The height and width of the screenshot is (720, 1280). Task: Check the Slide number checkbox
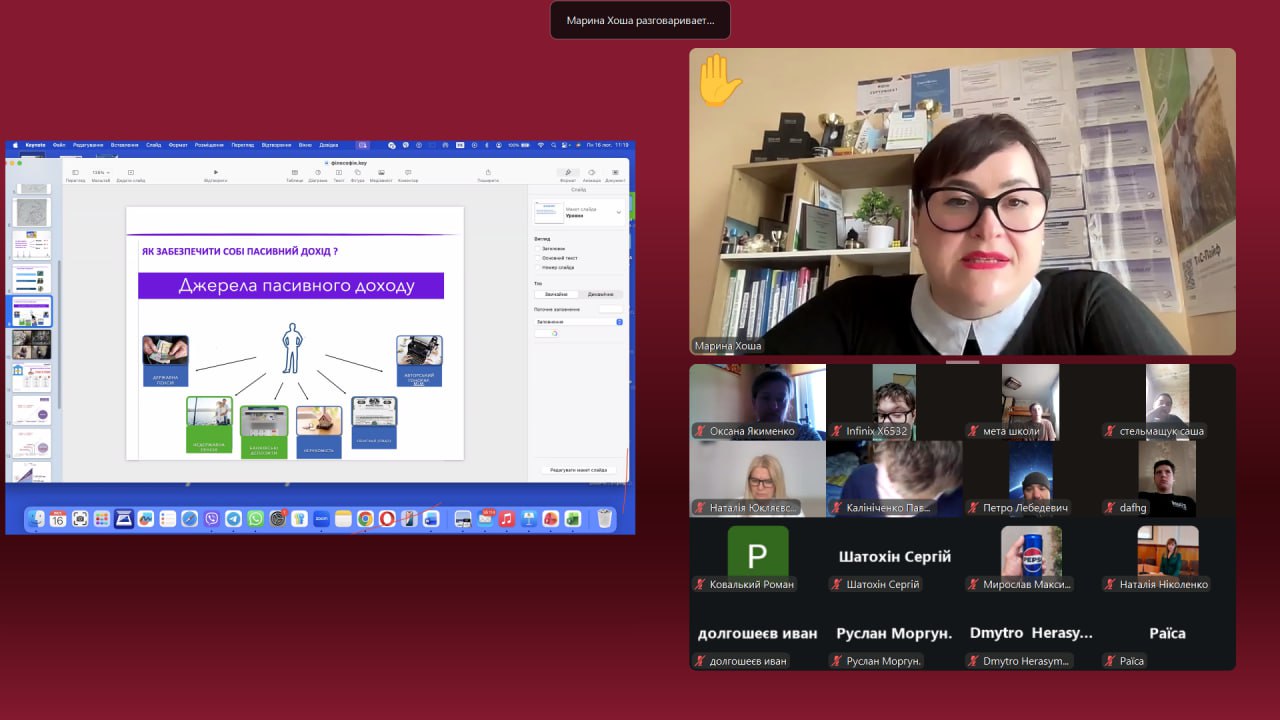point(537,267)
